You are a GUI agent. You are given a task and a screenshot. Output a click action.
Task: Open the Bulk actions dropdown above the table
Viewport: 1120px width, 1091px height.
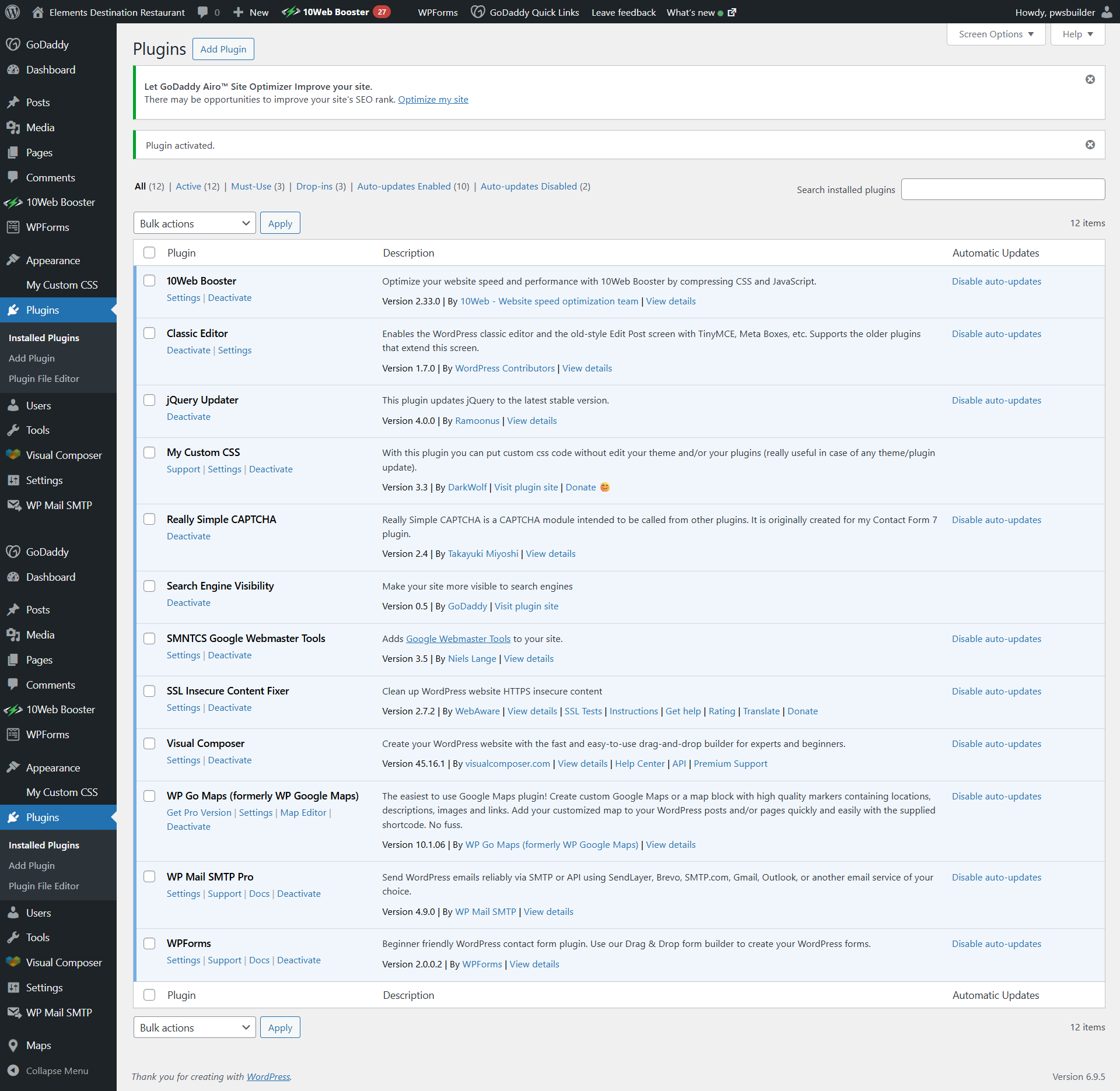tap(195, 223)
